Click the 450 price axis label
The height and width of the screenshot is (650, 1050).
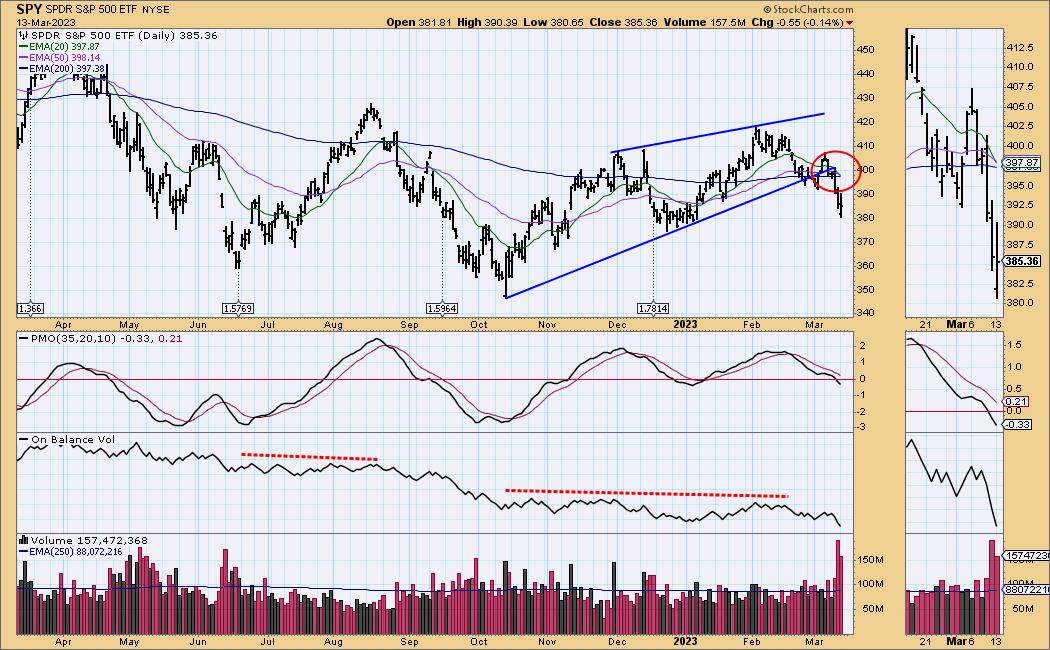[x=865, y=50]
